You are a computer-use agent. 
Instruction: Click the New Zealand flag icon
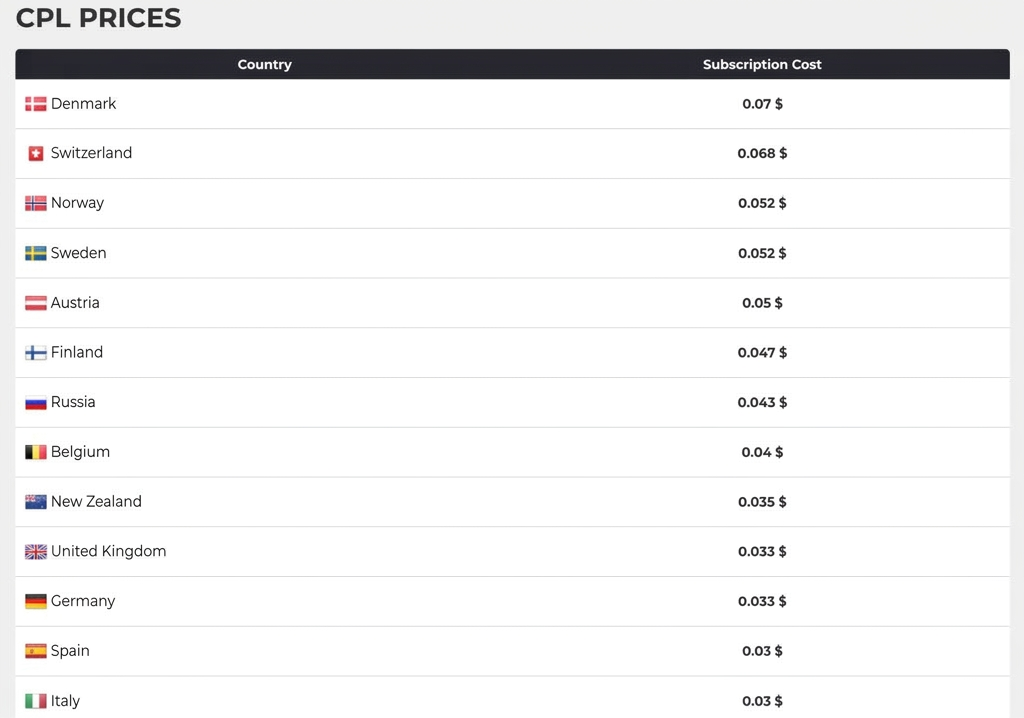pyautogui.click(x=36, y=502)
